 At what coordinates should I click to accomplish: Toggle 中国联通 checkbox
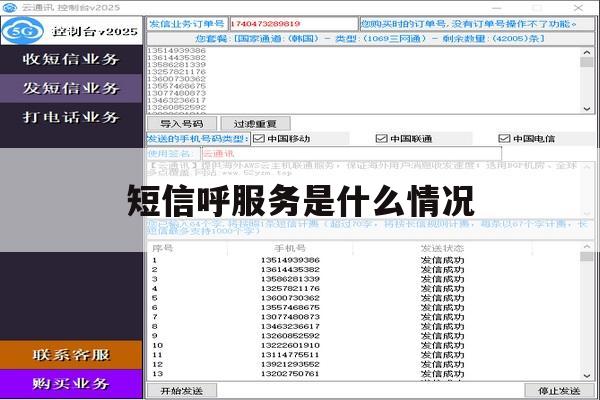click(x=382, y=139)
